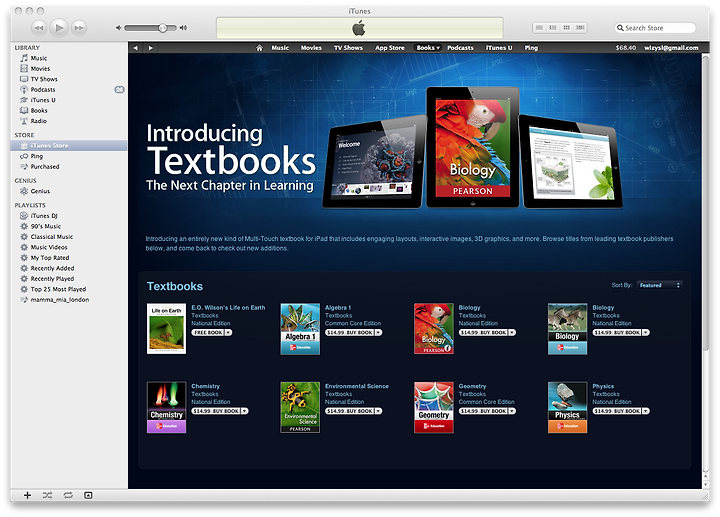The height and width of the screenshot is (517, 720).
Task: Buy Algebra 1 for $14.99
Action: tap(349, 332)
